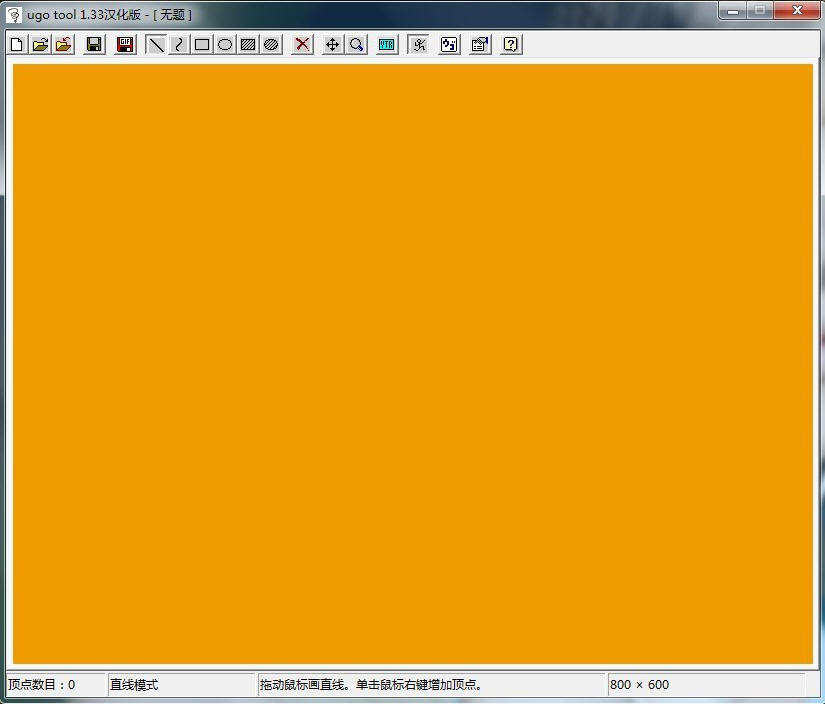Click the orange drawing canvas
Image resolution: width=825 pixels, height=704 pixels.
[x=412, y=364]
